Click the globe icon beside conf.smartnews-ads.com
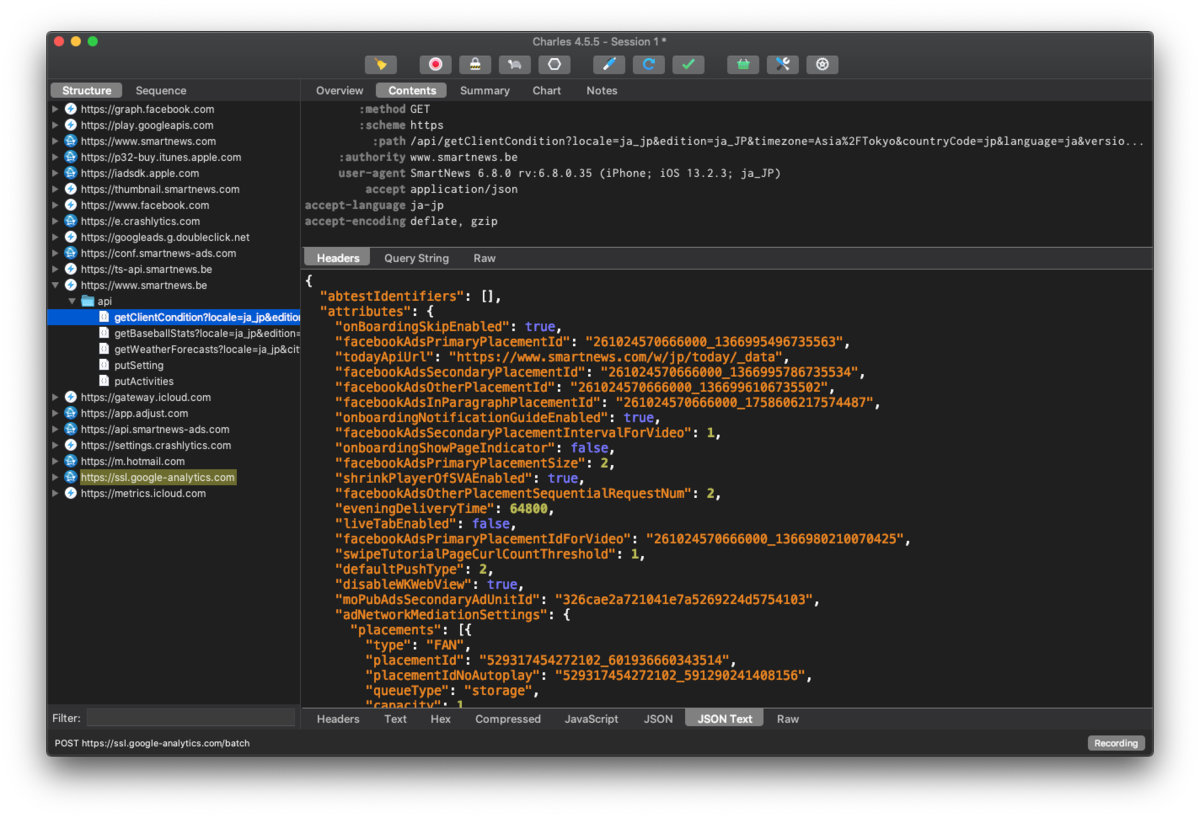Screen dimensions: 1200x818 (71, 253)
